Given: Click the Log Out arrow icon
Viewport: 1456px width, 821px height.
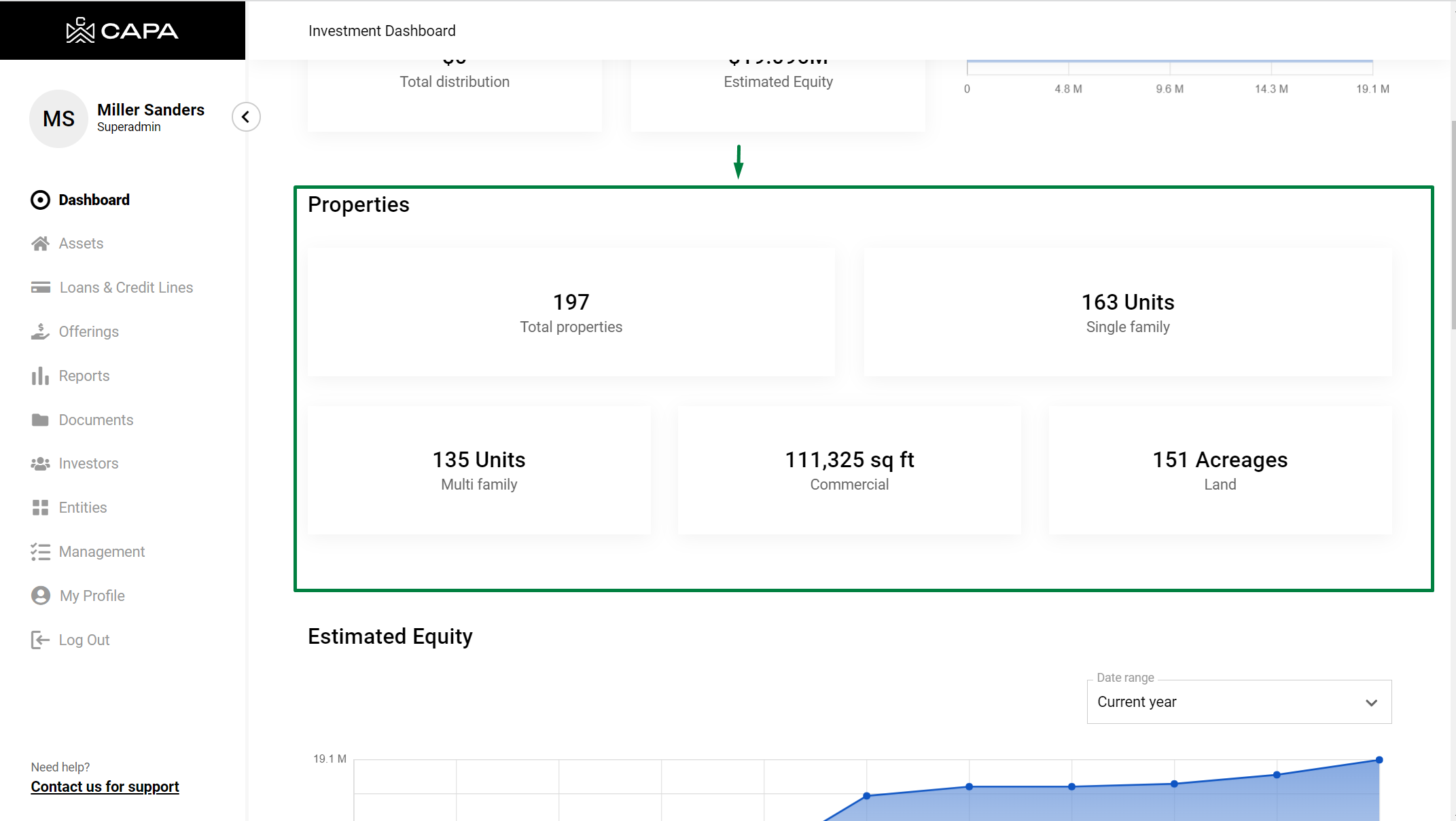Looking at the screenshot, I should (x=40, y=640).
